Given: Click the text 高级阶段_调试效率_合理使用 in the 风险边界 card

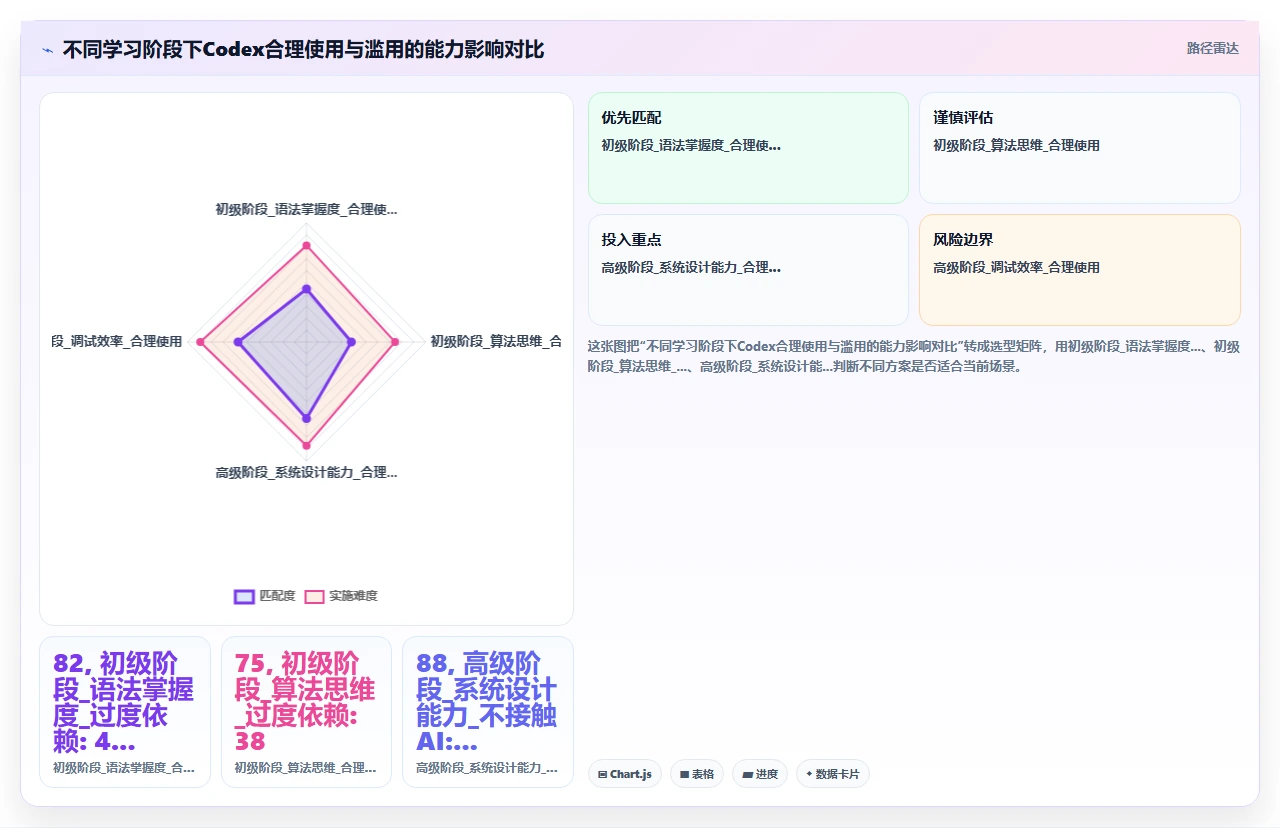Looking at the screenshot, I should click(1016, 267).
